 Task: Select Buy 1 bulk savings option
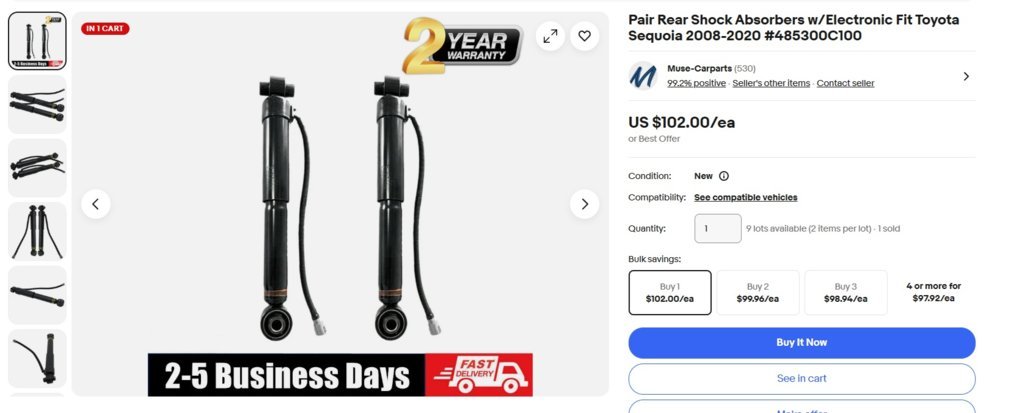pos(670,292)
